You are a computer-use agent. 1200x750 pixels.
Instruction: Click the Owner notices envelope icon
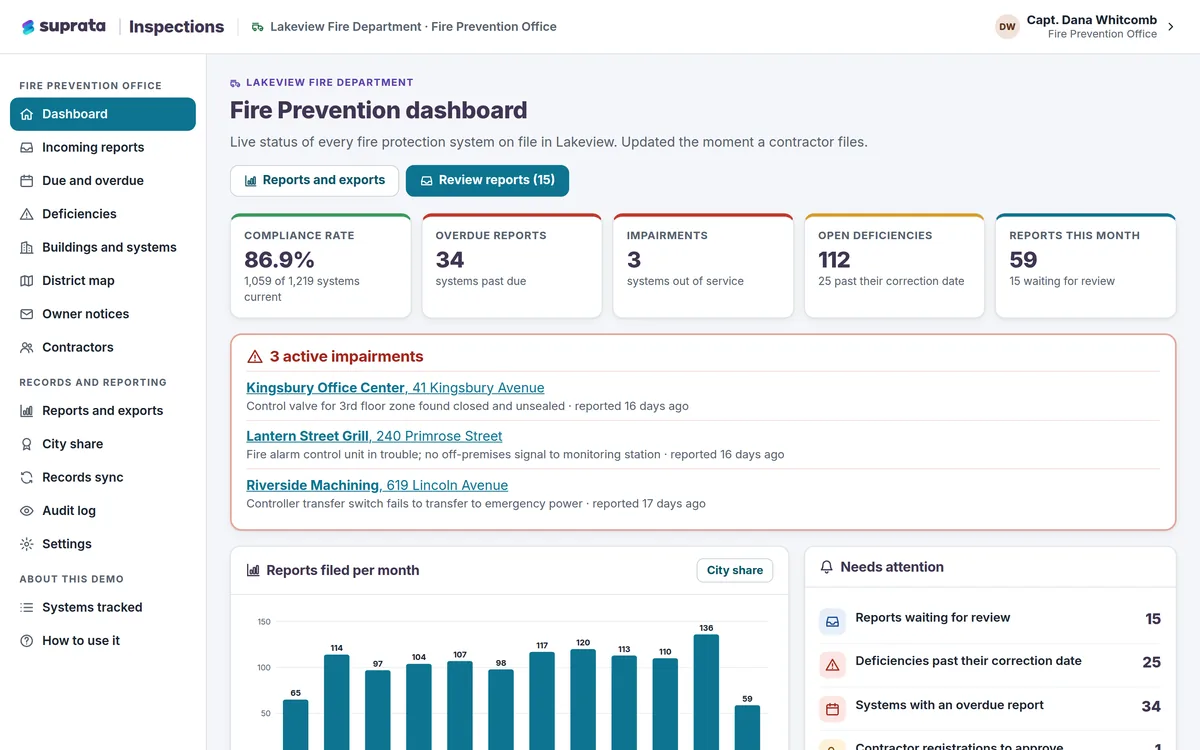27,314
